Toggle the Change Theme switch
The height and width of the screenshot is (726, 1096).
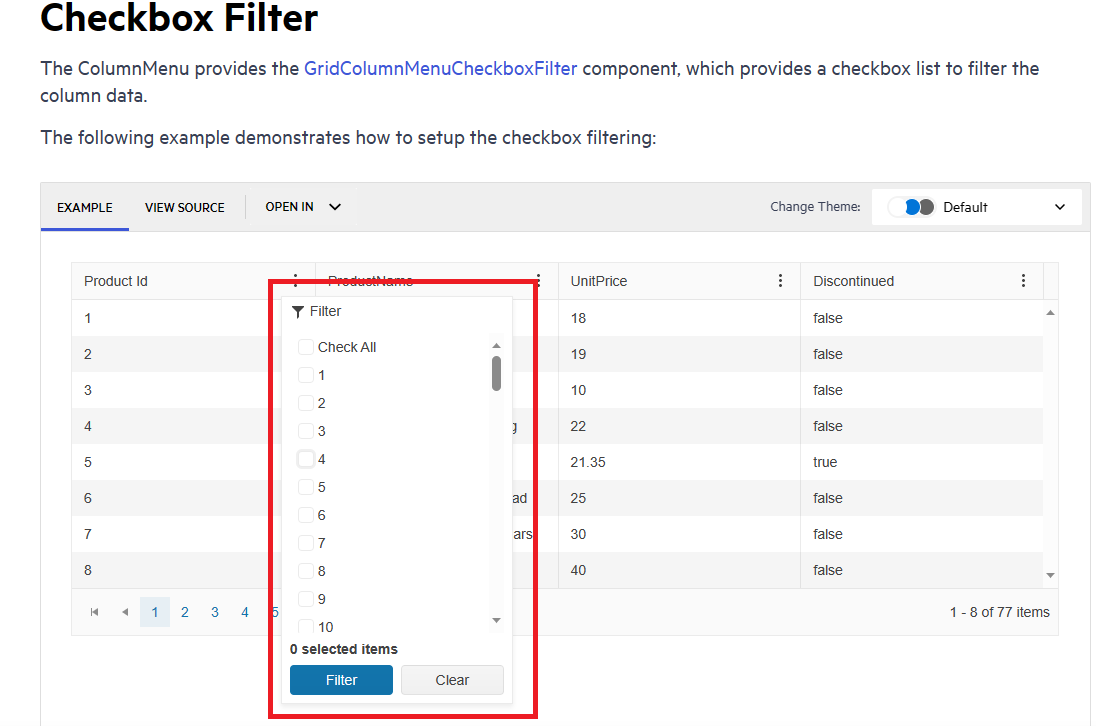(x=911, y=207)
